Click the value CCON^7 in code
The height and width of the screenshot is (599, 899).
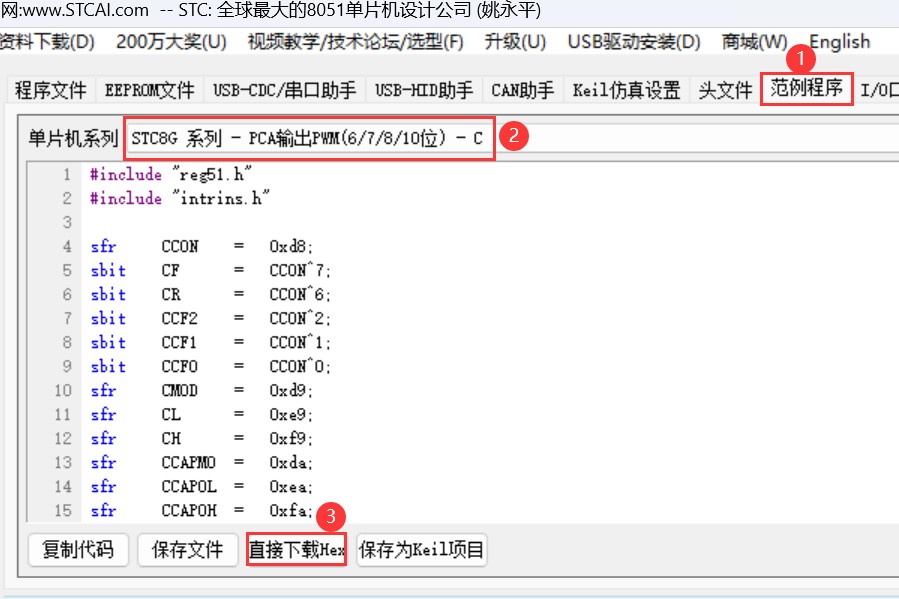coord(298,270)
